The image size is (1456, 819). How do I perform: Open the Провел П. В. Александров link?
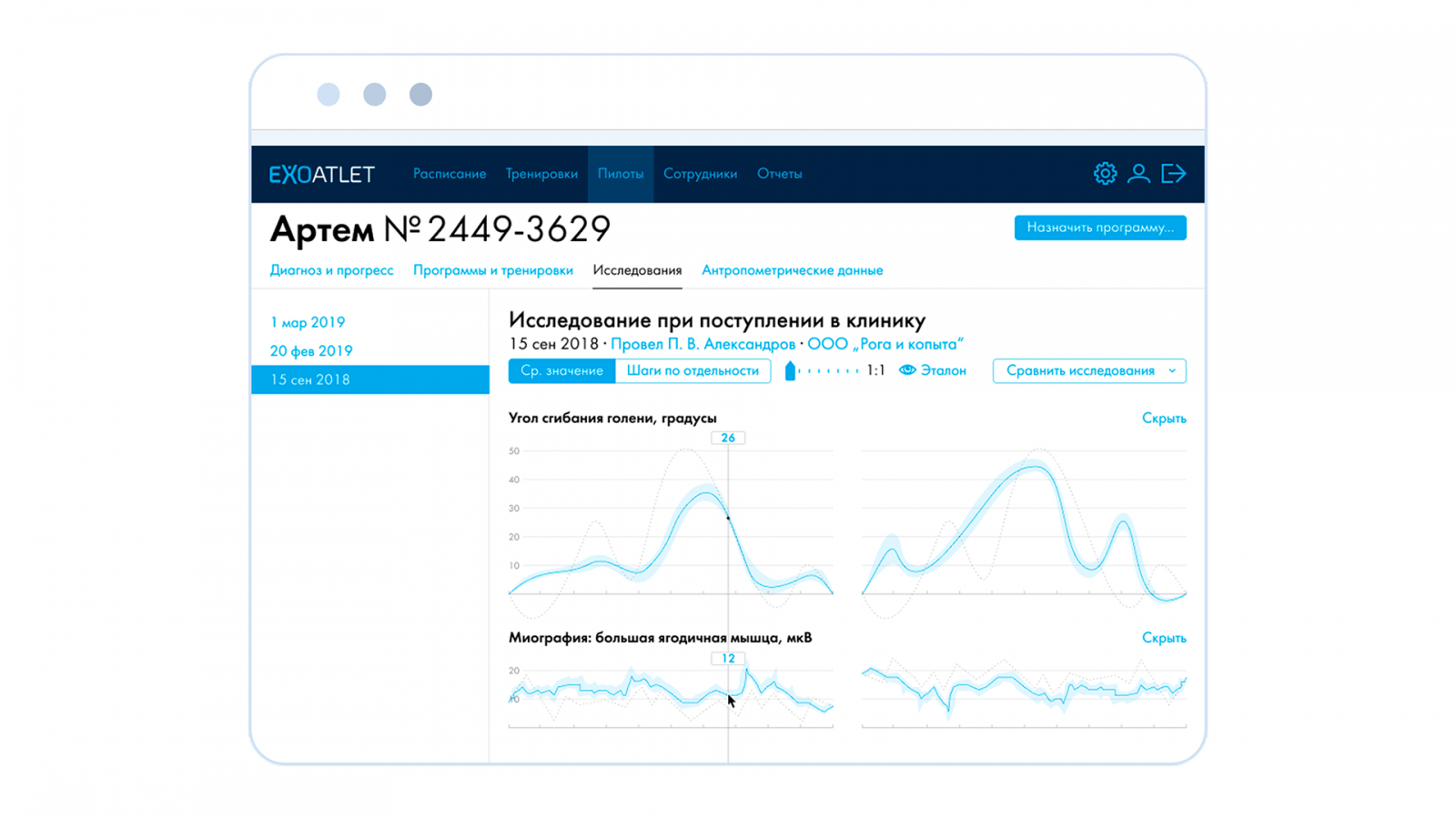703,344
